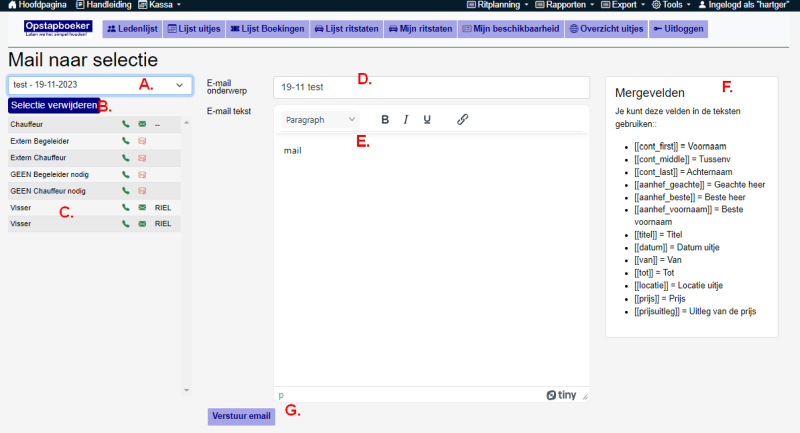Go to the Ledenlijst tab
This screenshot has height=433, width=800.
131,29
